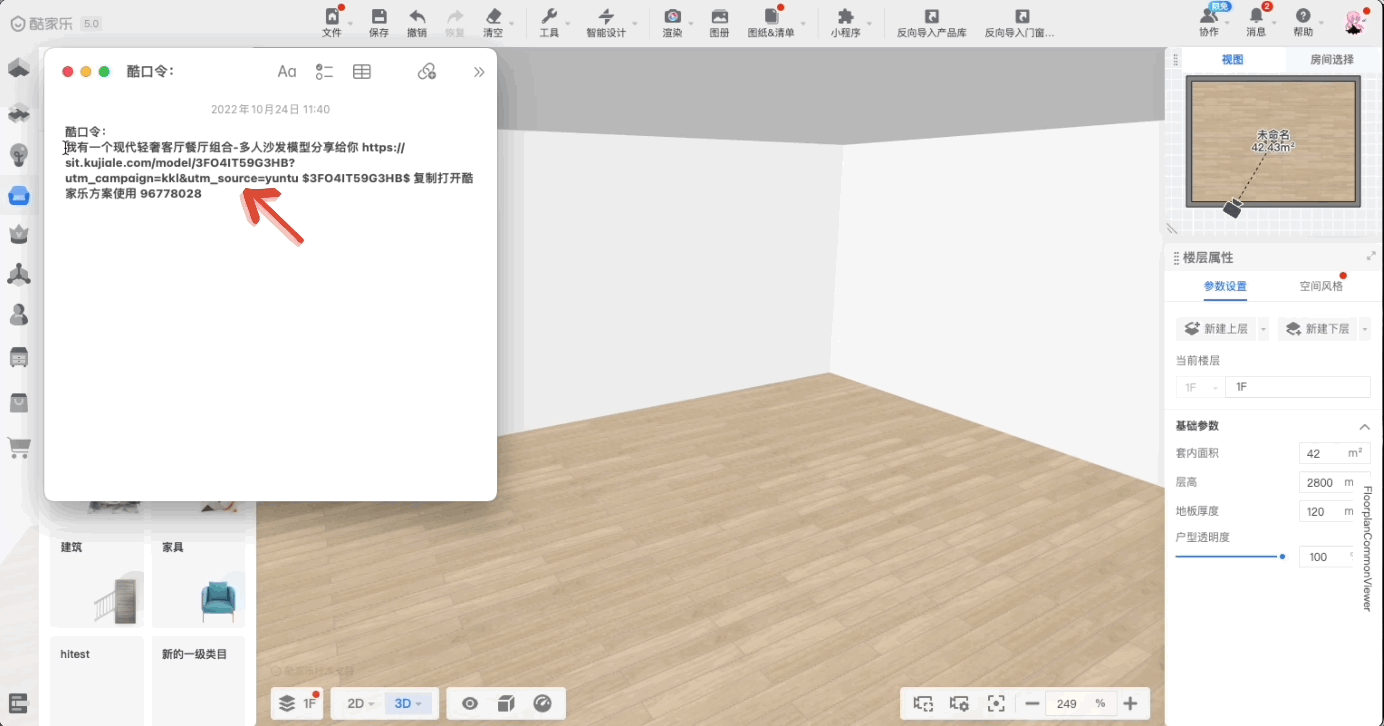Click the Smart Design (智能设计) lightning icon
The height and width of the screenshot is (726, 1384).
[606, 17]
